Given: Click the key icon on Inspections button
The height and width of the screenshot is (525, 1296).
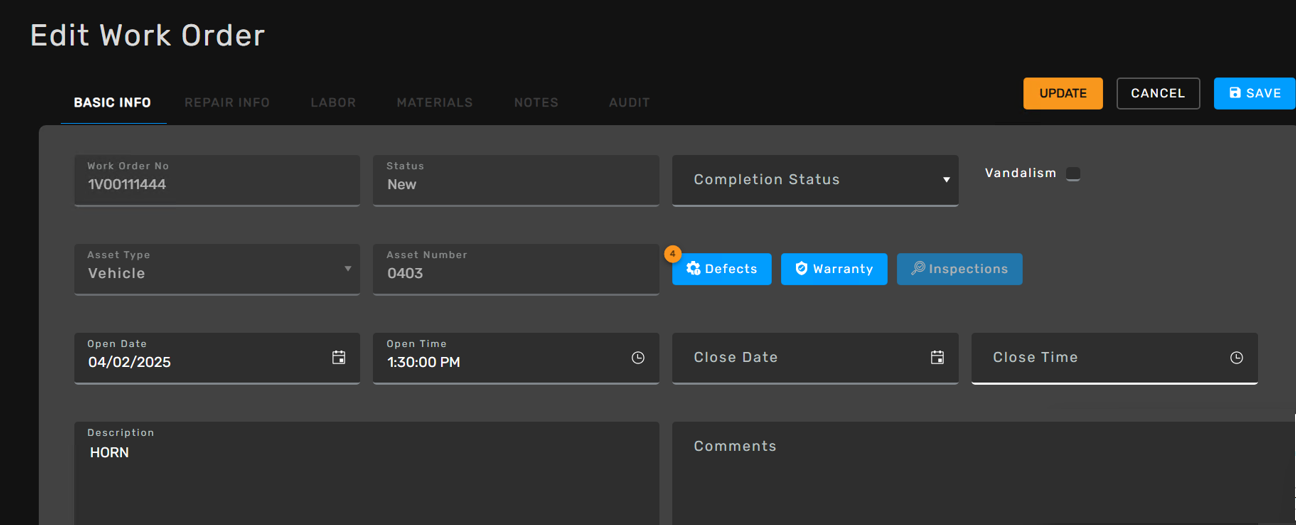Looking at the screenshot, I should pos(917,269).
